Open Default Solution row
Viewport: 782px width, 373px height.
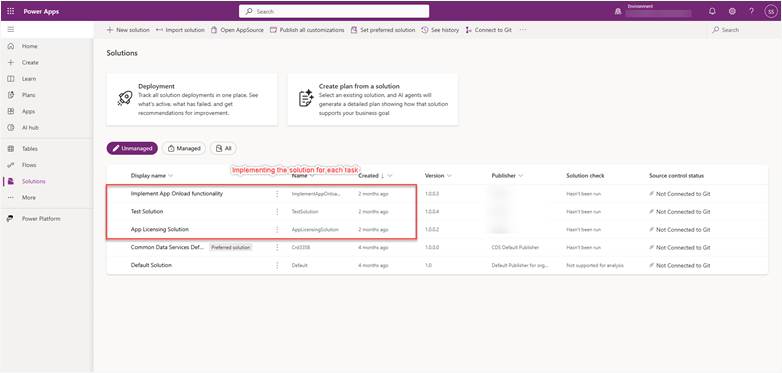pyautogui.click(x=151, y=265)
